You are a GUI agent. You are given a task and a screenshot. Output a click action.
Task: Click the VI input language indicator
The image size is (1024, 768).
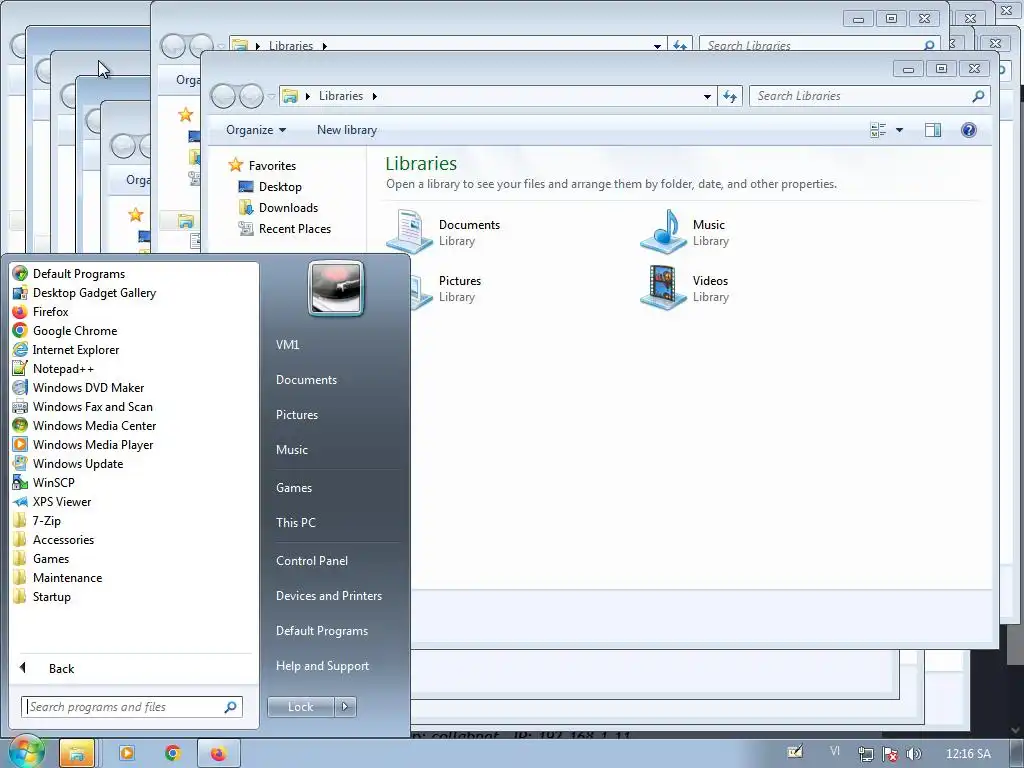[835, 751]
